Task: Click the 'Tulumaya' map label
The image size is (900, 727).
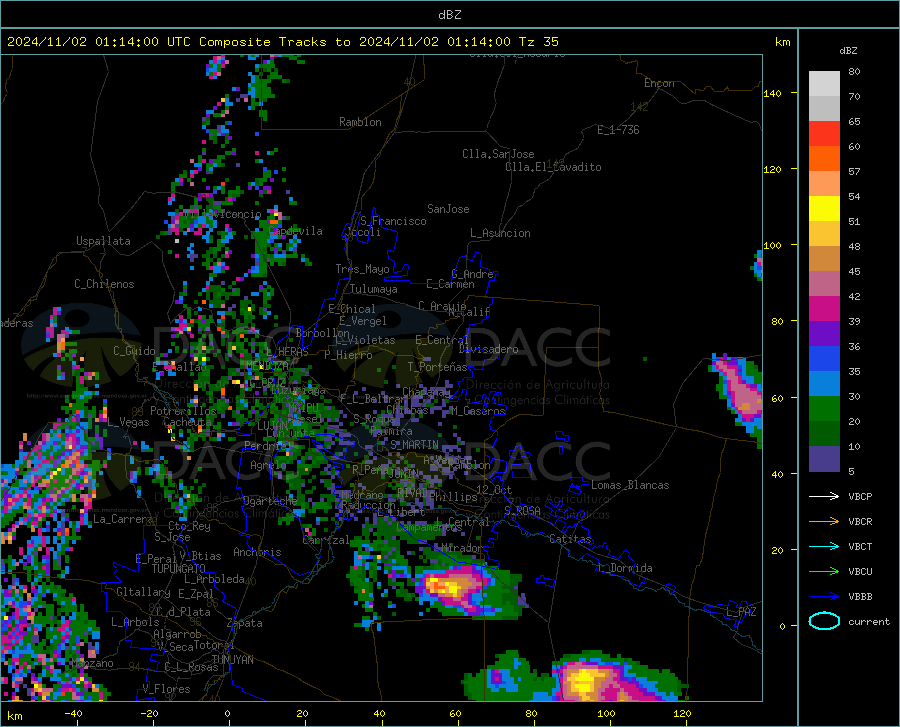Action: point(373,289)
